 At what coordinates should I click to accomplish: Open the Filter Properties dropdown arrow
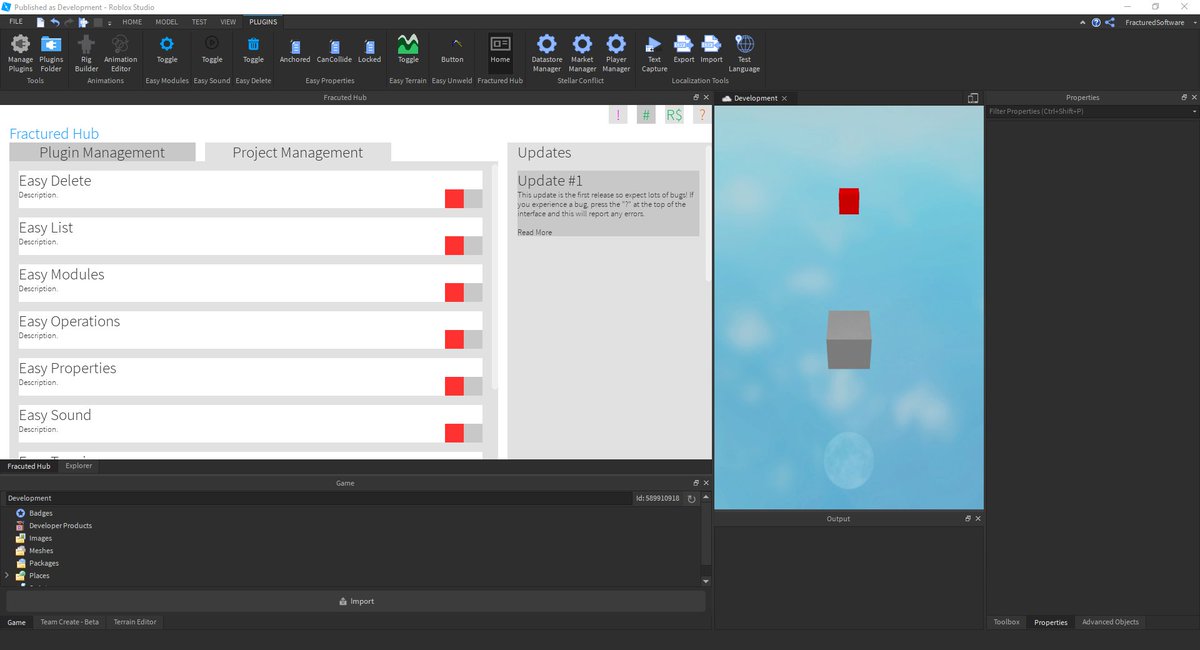[x=1193, y=111]
